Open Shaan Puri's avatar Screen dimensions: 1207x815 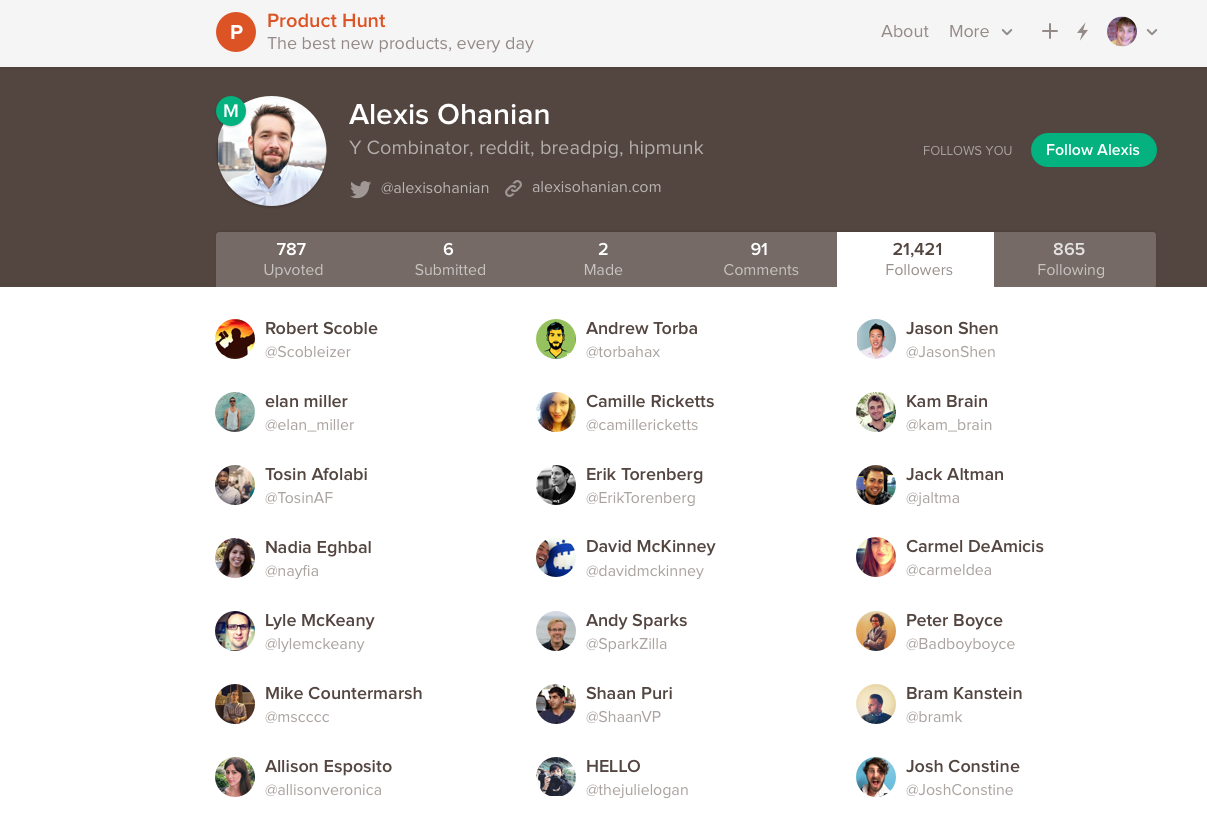[x=556, y=704]
